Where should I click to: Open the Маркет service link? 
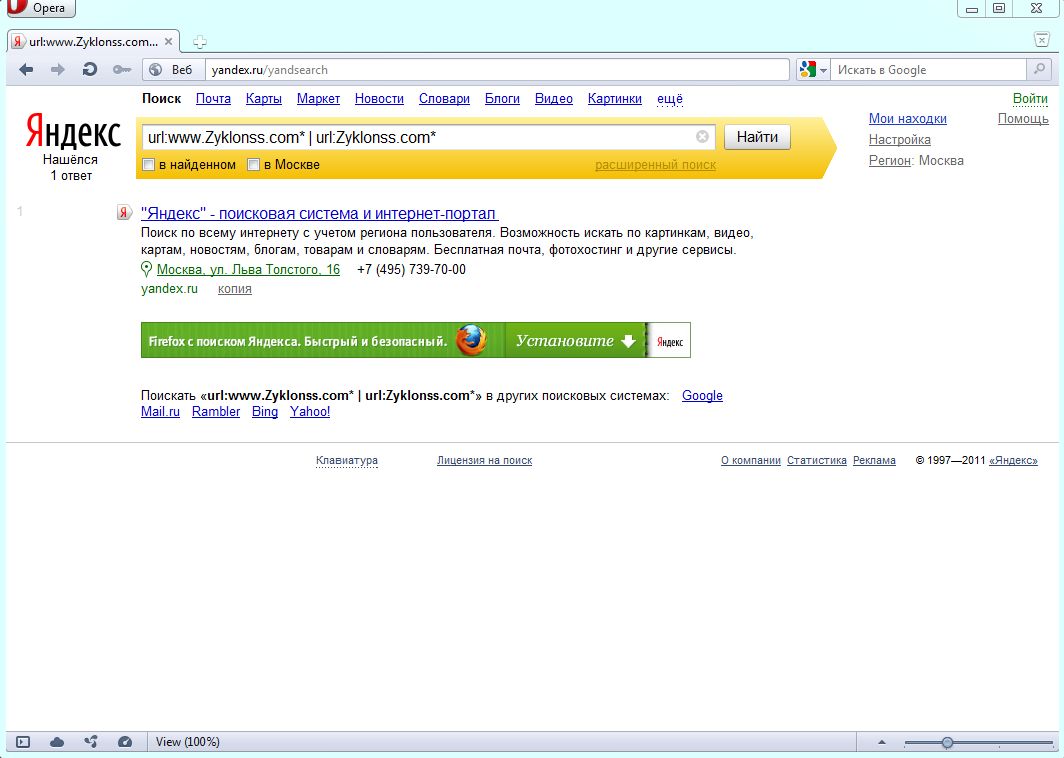point(318,98)
